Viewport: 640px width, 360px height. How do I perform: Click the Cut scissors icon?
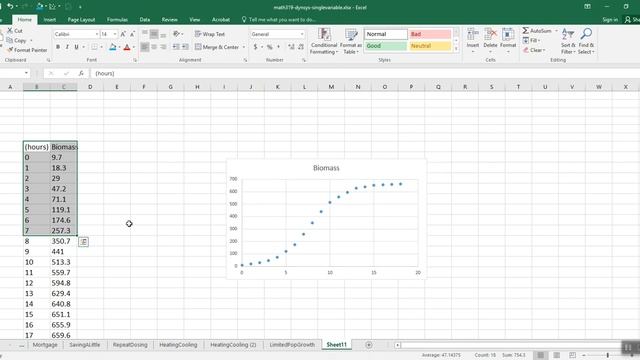coord(10,31)
